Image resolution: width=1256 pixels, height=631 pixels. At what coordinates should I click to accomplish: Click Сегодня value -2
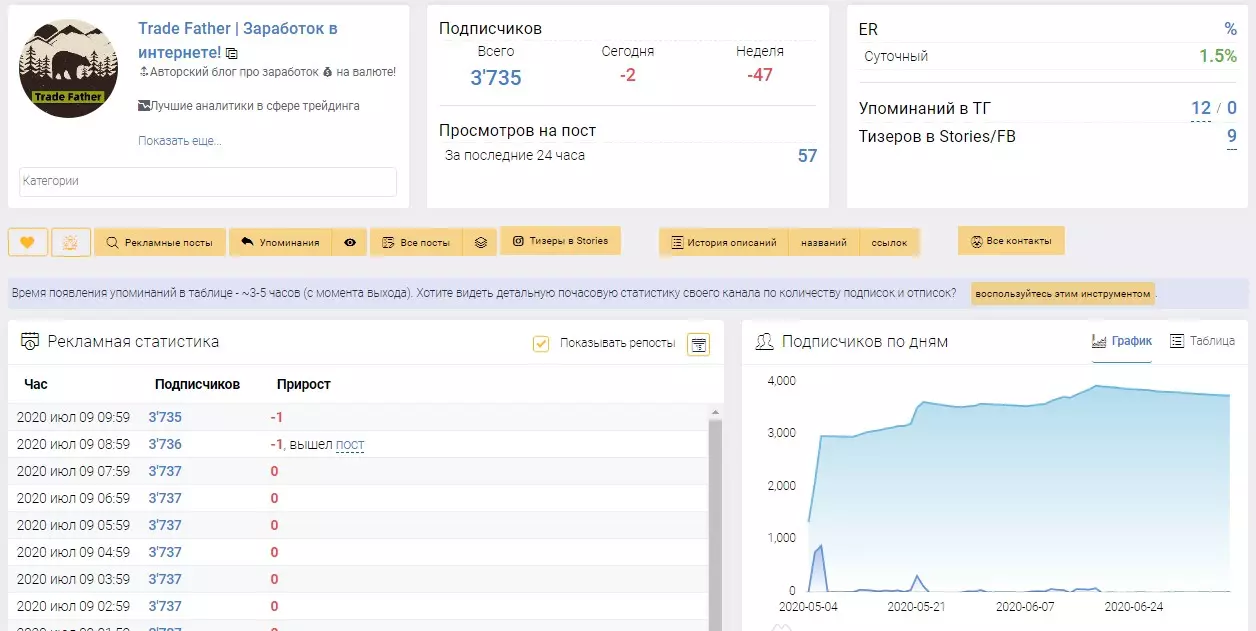pos(628,75)
